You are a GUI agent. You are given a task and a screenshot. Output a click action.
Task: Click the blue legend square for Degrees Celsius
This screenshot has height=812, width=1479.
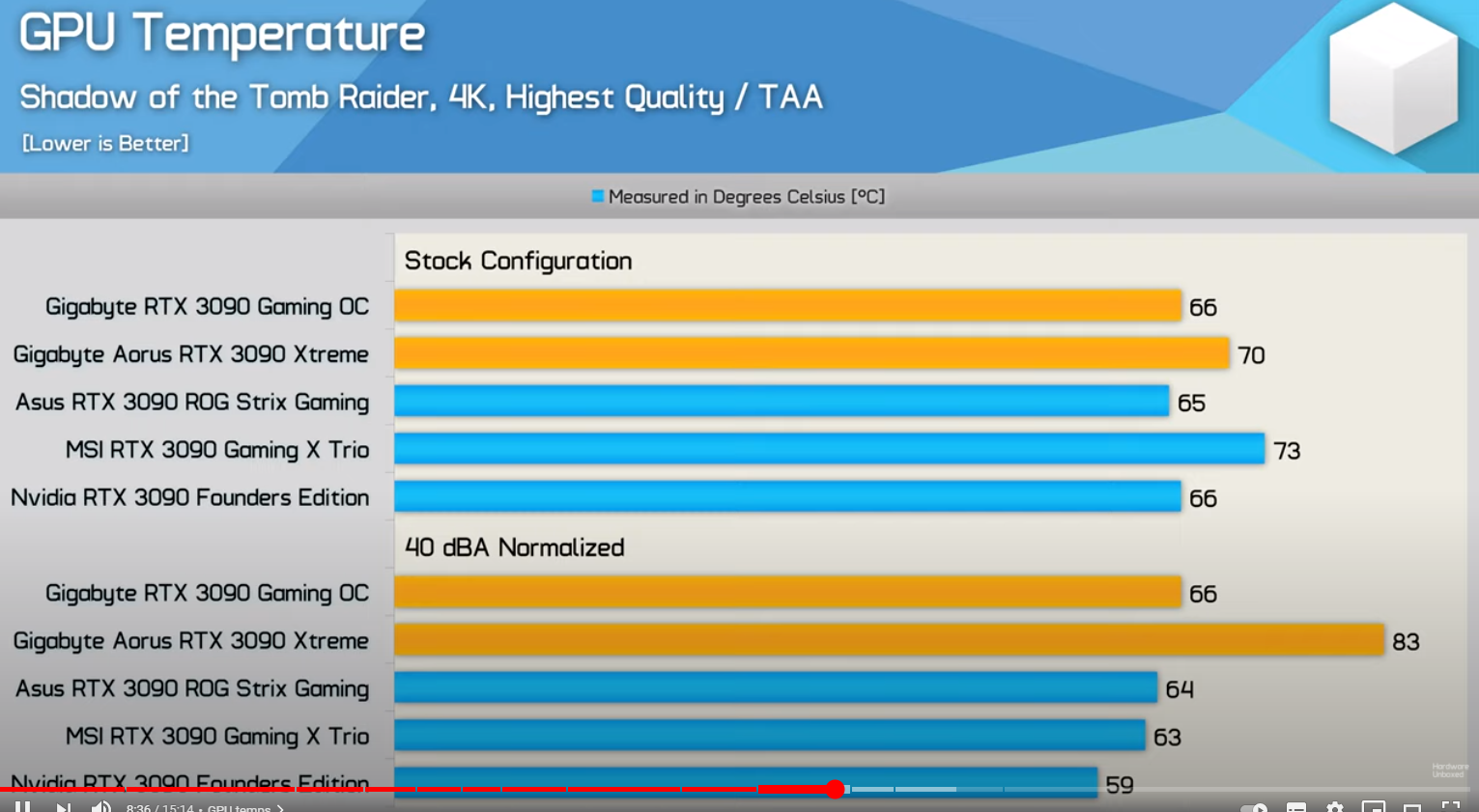tap(597, 197)
